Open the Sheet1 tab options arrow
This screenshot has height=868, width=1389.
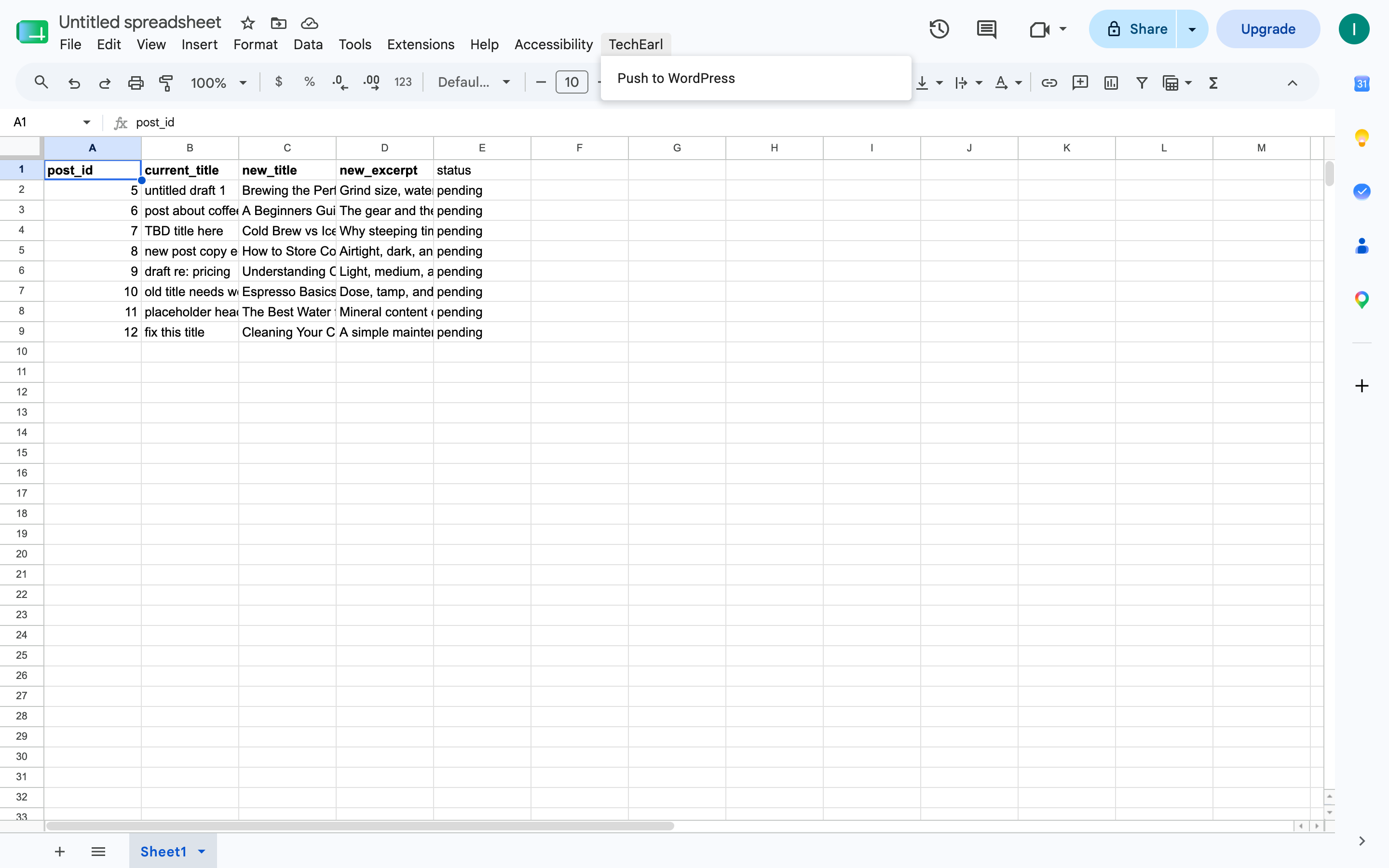click(202, 851)
